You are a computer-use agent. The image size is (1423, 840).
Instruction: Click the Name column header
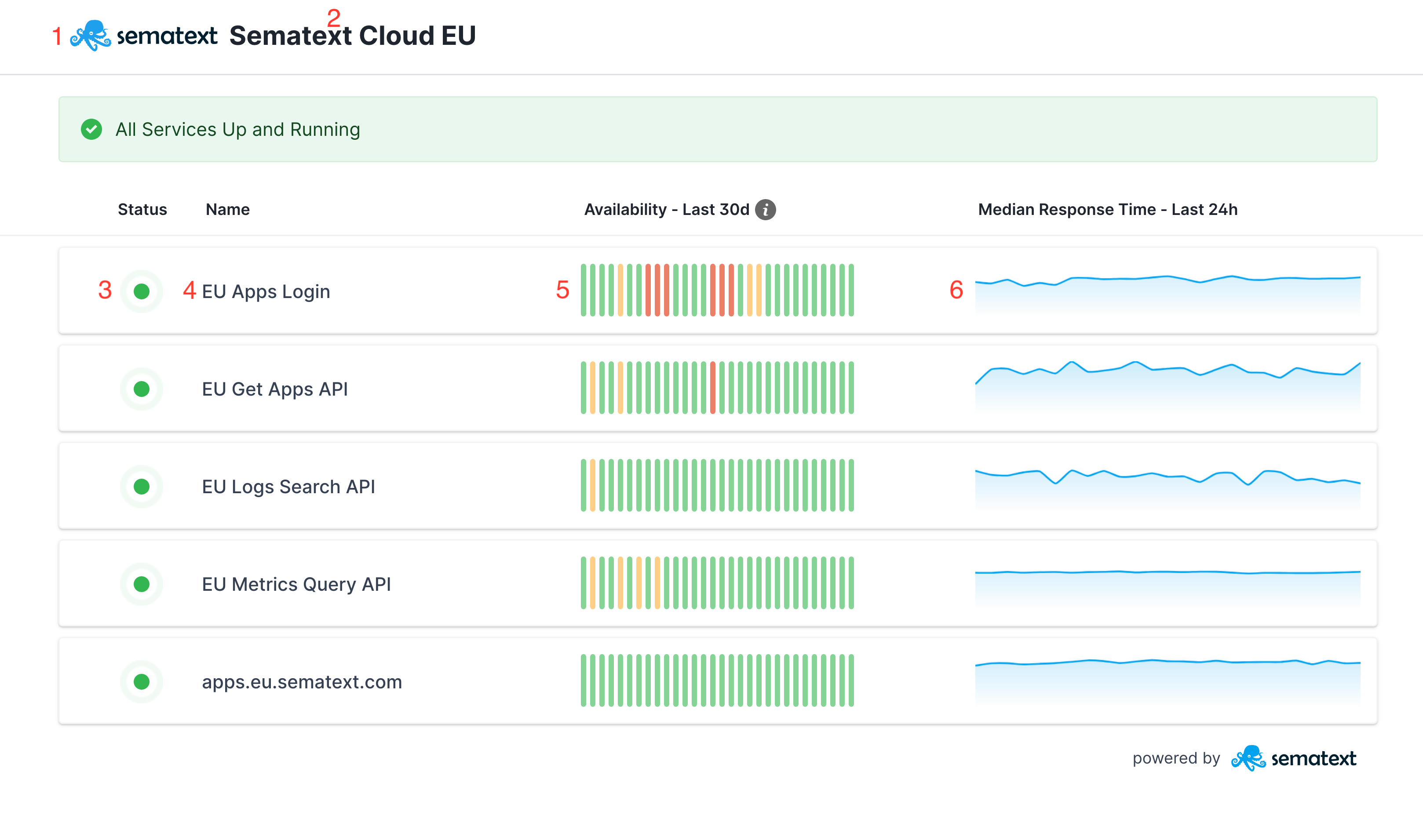click(228, 209)
